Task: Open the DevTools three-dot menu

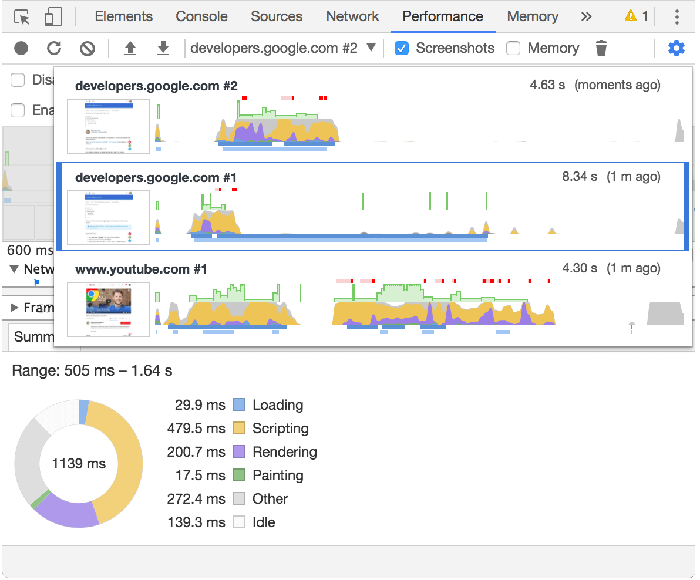Action: 677,16
